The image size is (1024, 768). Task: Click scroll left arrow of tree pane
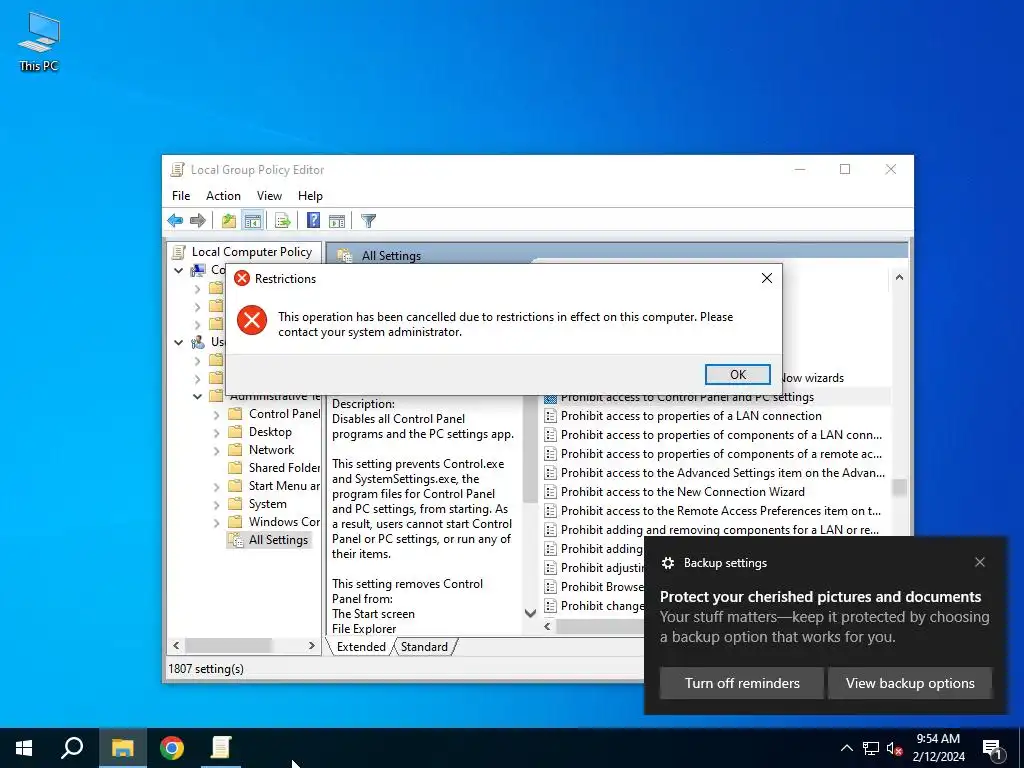176,645
